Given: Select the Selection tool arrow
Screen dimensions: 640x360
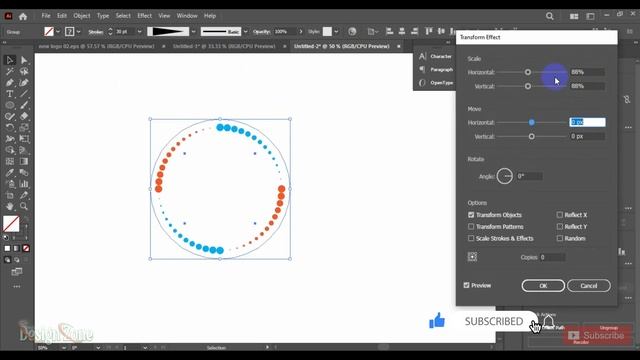Looking at the screenshot, I should coord(10,60).
